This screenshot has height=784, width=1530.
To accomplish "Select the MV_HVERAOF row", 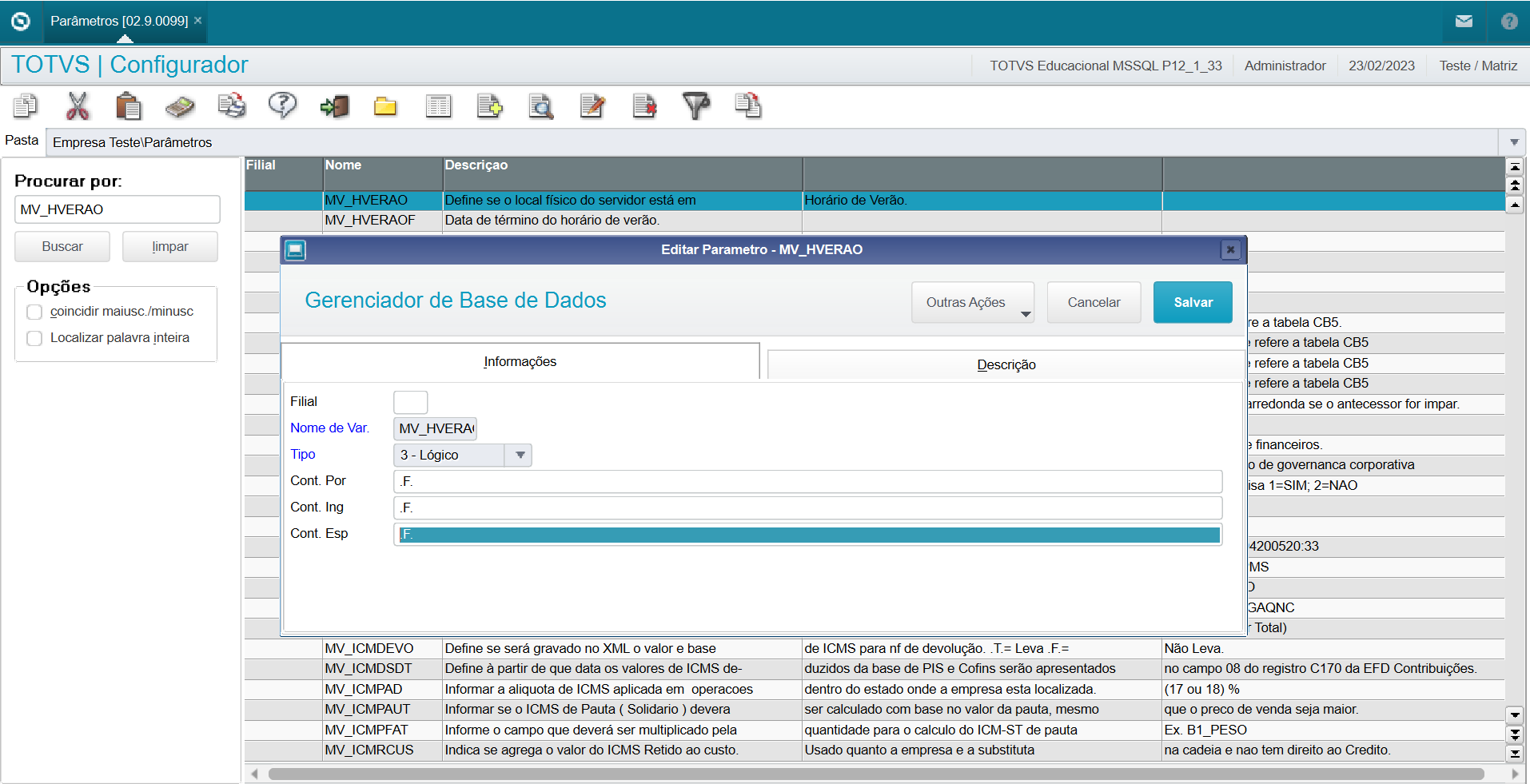I will pyautogui.click(x=875, y=221).
